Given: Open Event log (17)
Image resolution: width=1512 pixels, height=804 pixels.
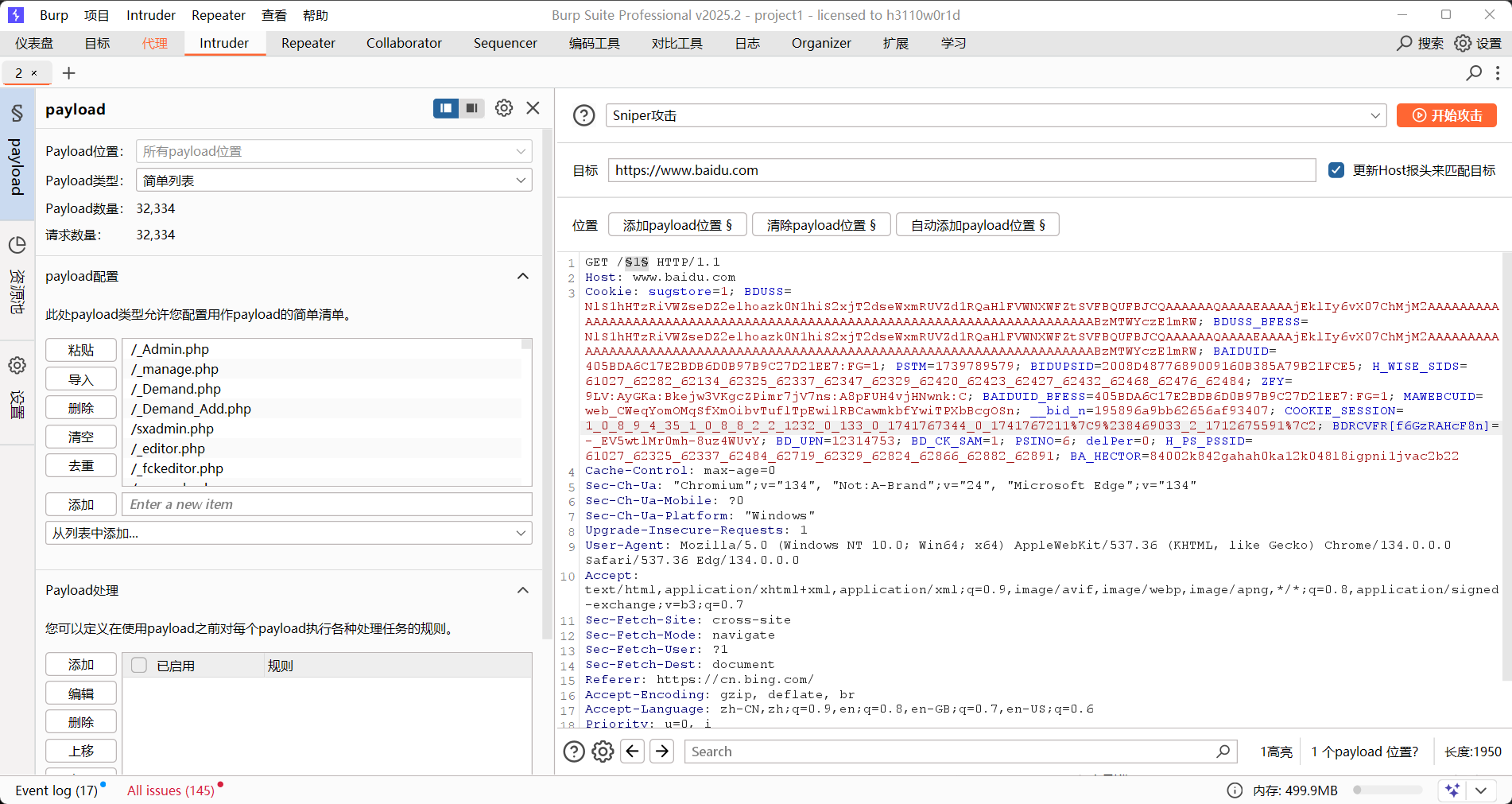Looking at the screenshot, I should [56, 790].
